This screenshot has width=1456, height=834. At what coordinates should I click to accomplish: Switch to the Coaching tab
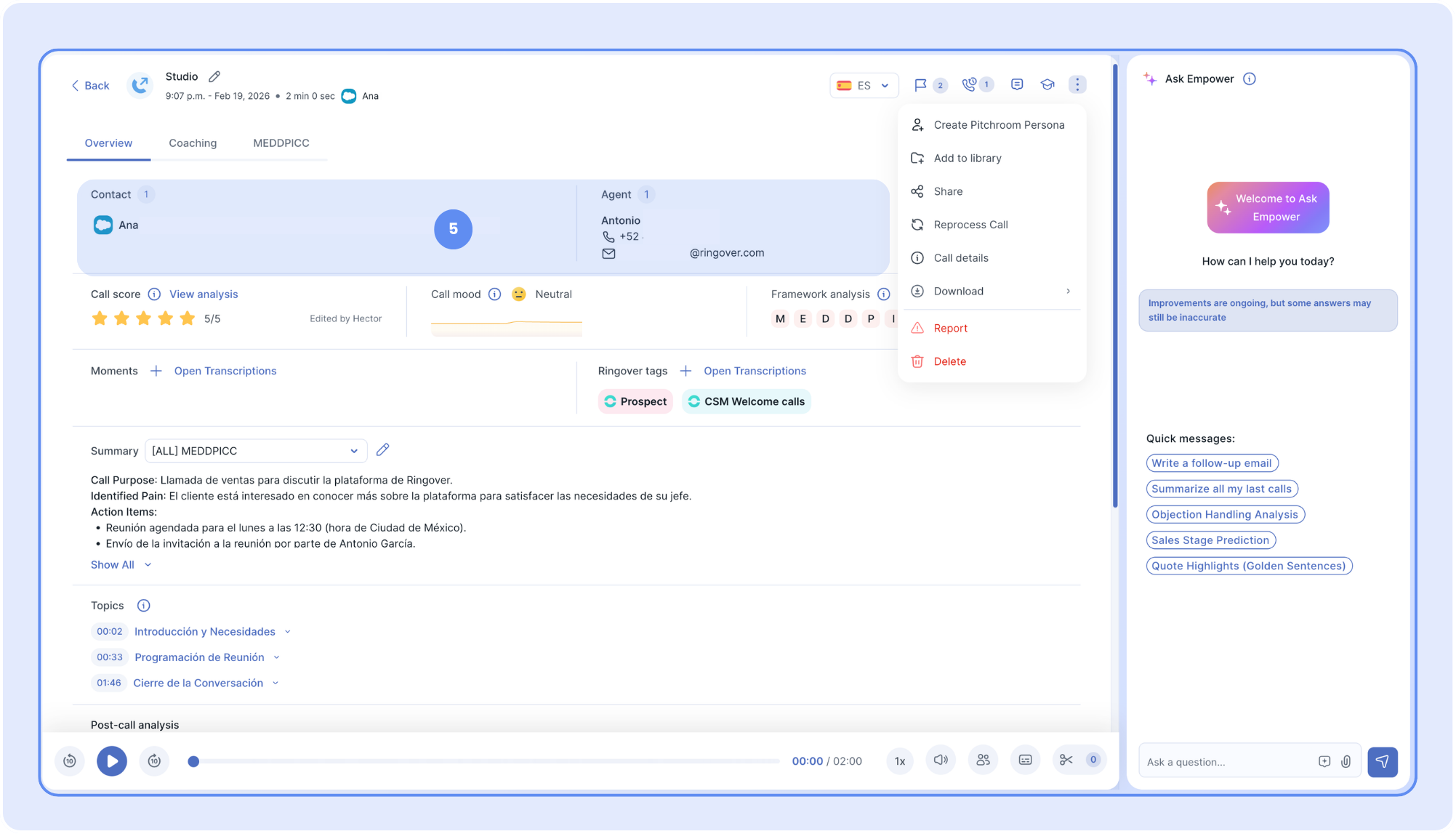tap(193, 143)
